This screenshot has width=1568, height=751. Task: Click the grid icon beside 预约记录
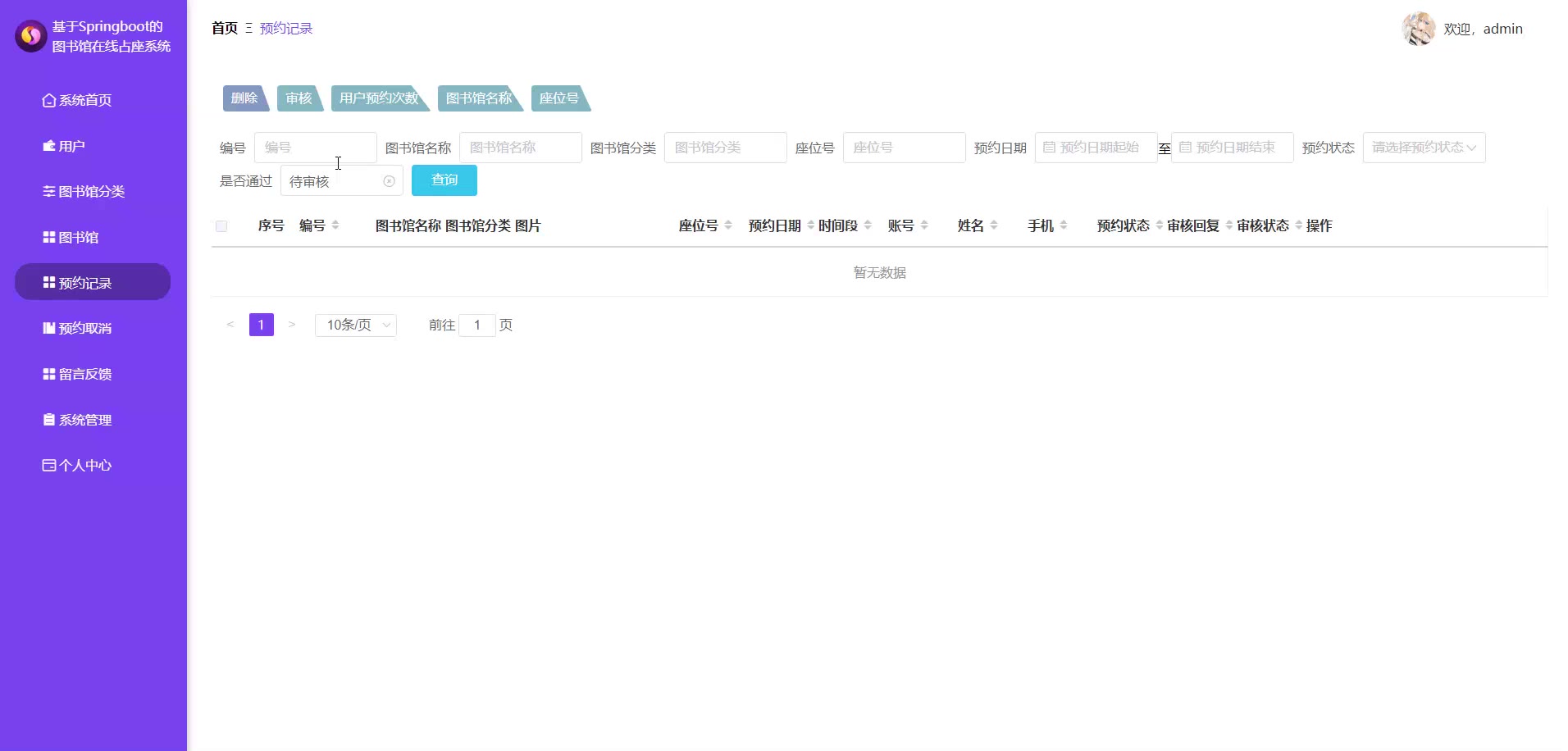(x=49, y=283)
